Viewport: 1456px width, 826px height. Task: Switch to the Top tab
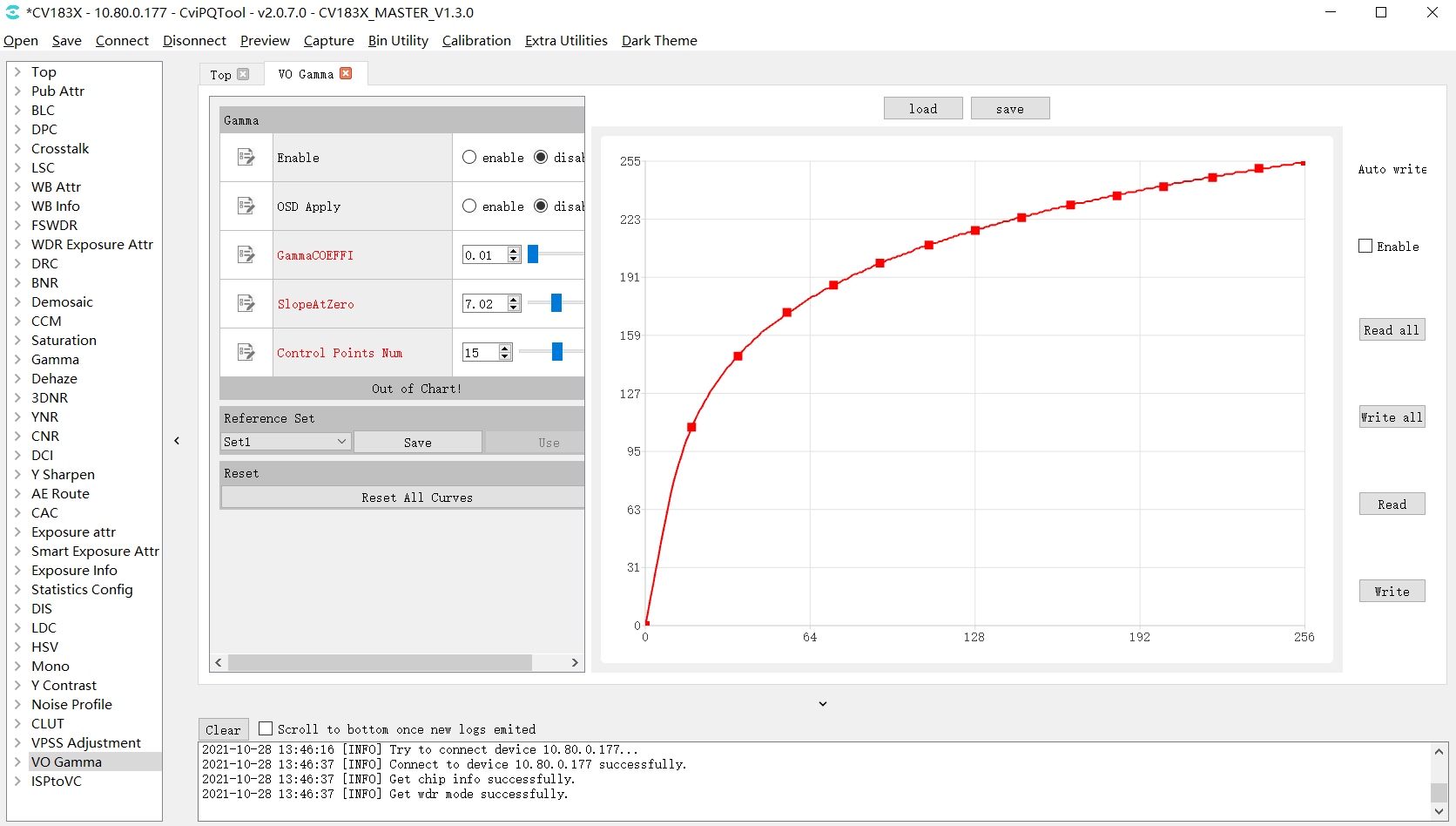point(220,75)
